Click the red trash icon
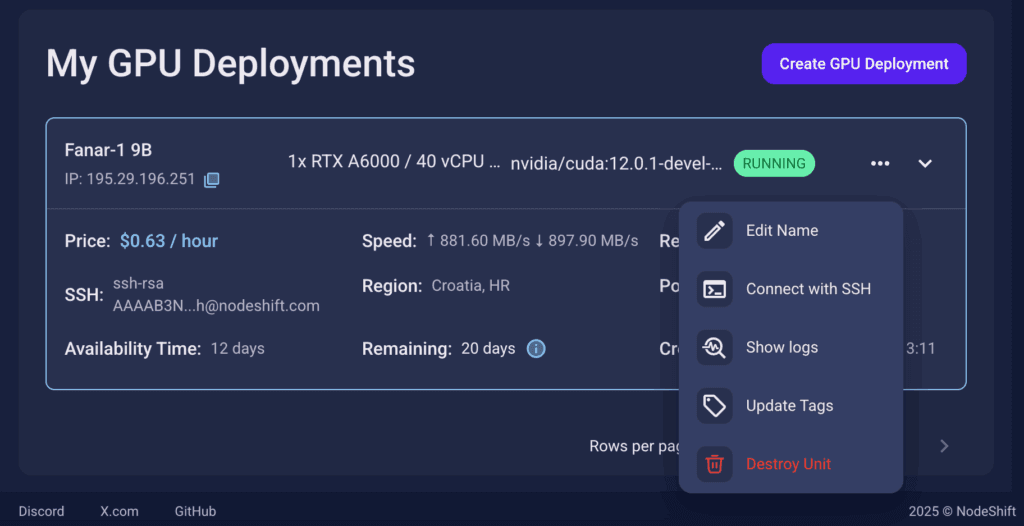 [x=714, y=465]
